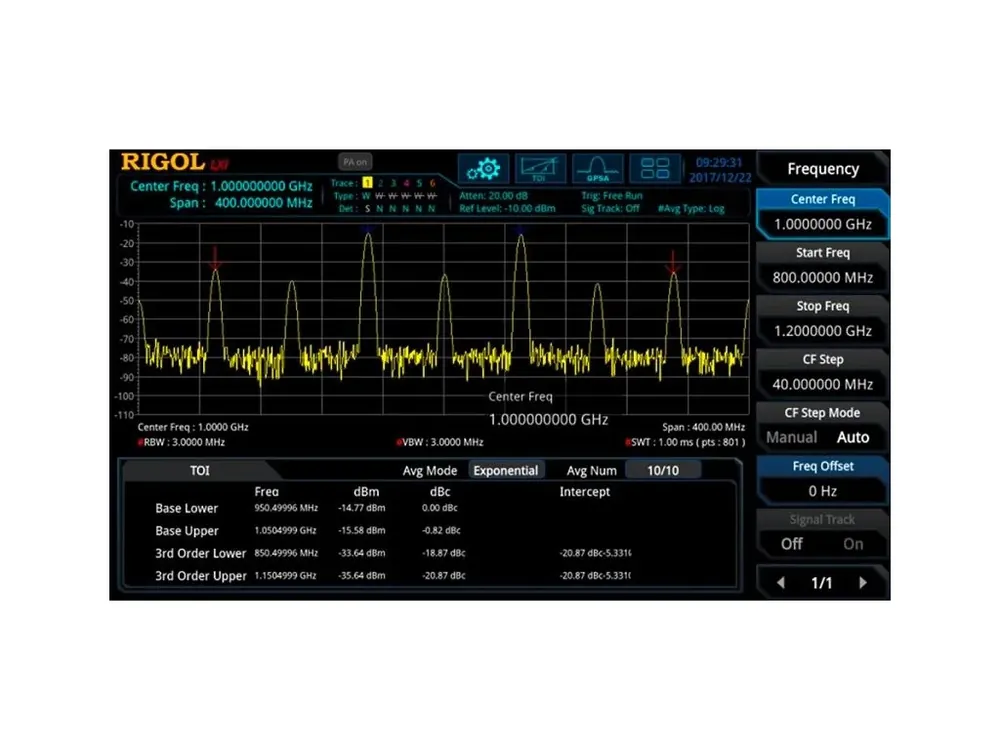This screenshot has width=1000, height=750.
Task: Select the Start Freq softkey
Action: 823,267
